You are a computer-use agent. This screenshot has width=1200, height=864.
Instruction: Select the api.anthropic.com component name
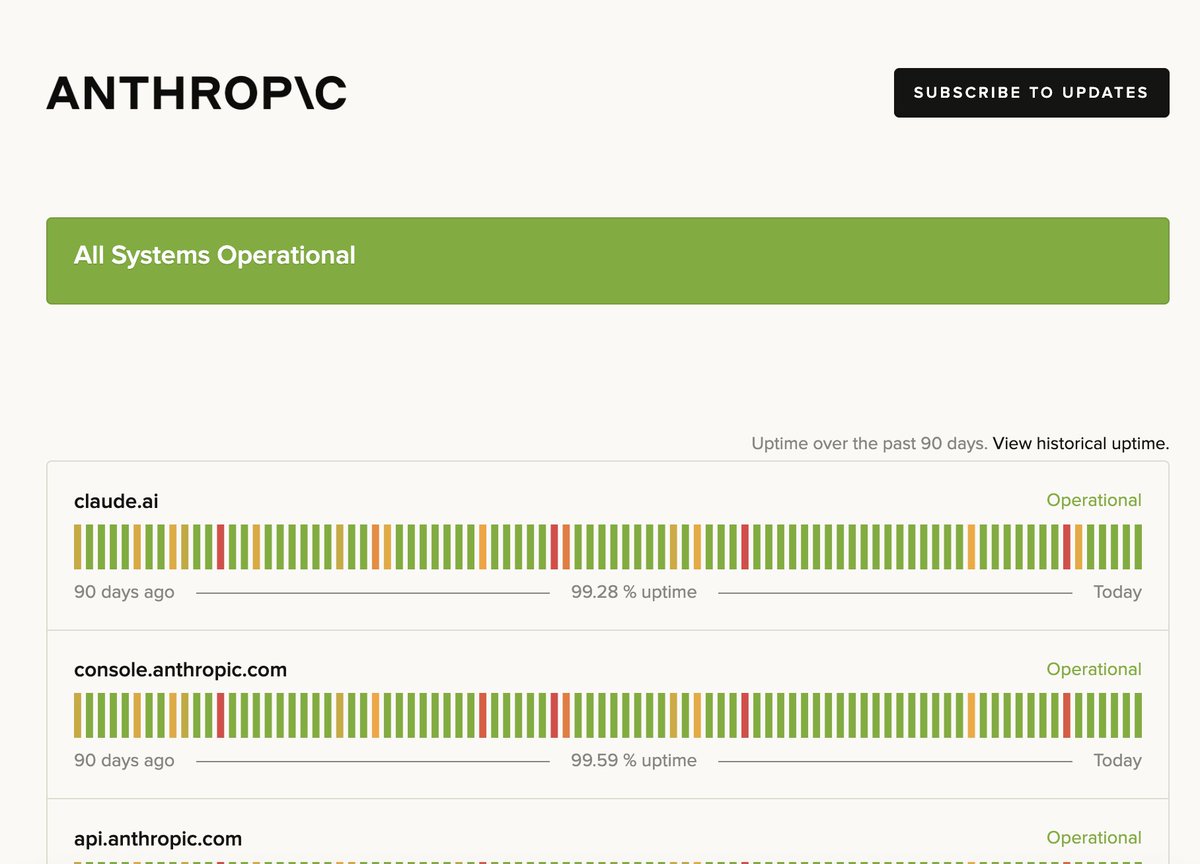(158, 839)
